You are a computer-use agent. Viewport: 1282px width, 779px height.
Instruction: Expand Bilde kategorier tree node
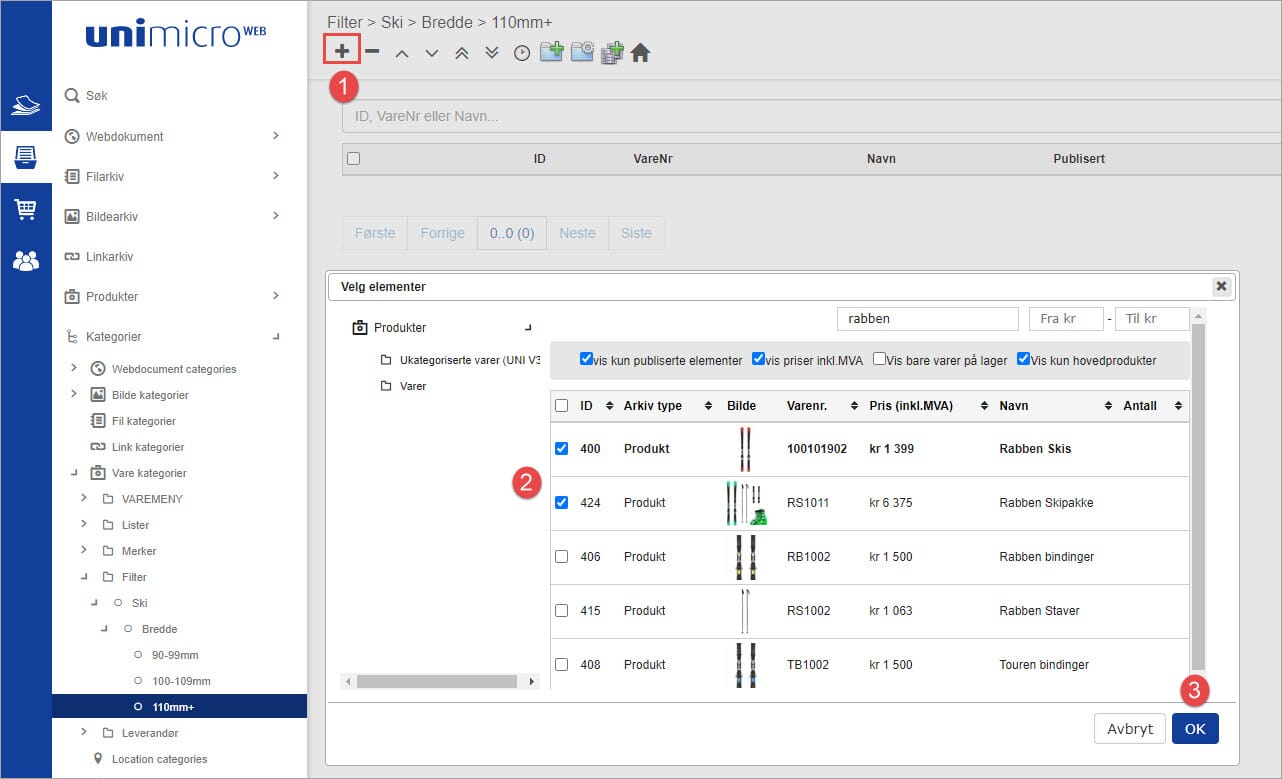(73, 394)
